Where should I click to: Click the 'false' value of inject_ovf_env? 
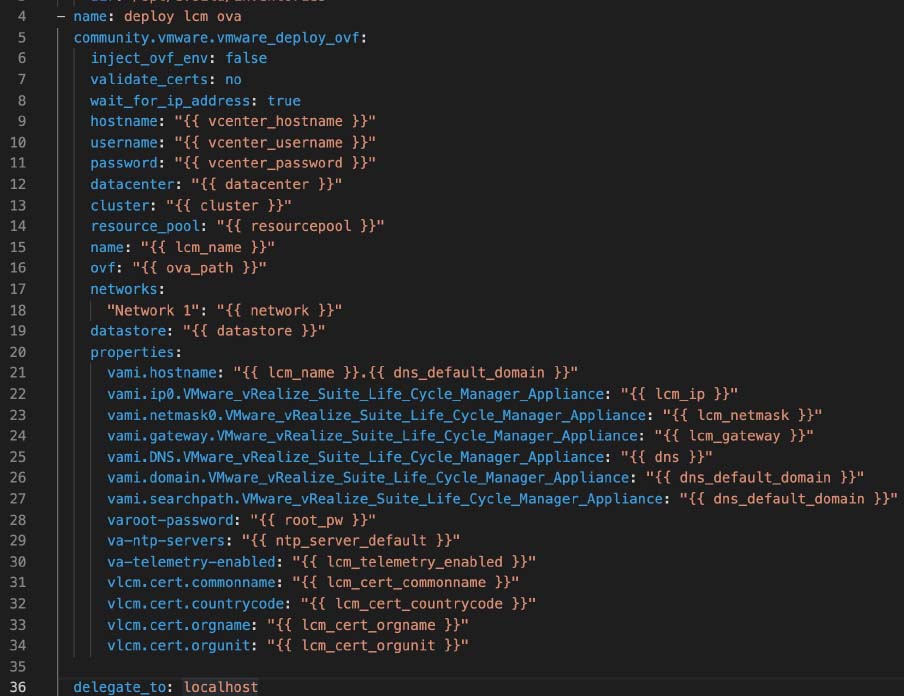tap(246, 59)
